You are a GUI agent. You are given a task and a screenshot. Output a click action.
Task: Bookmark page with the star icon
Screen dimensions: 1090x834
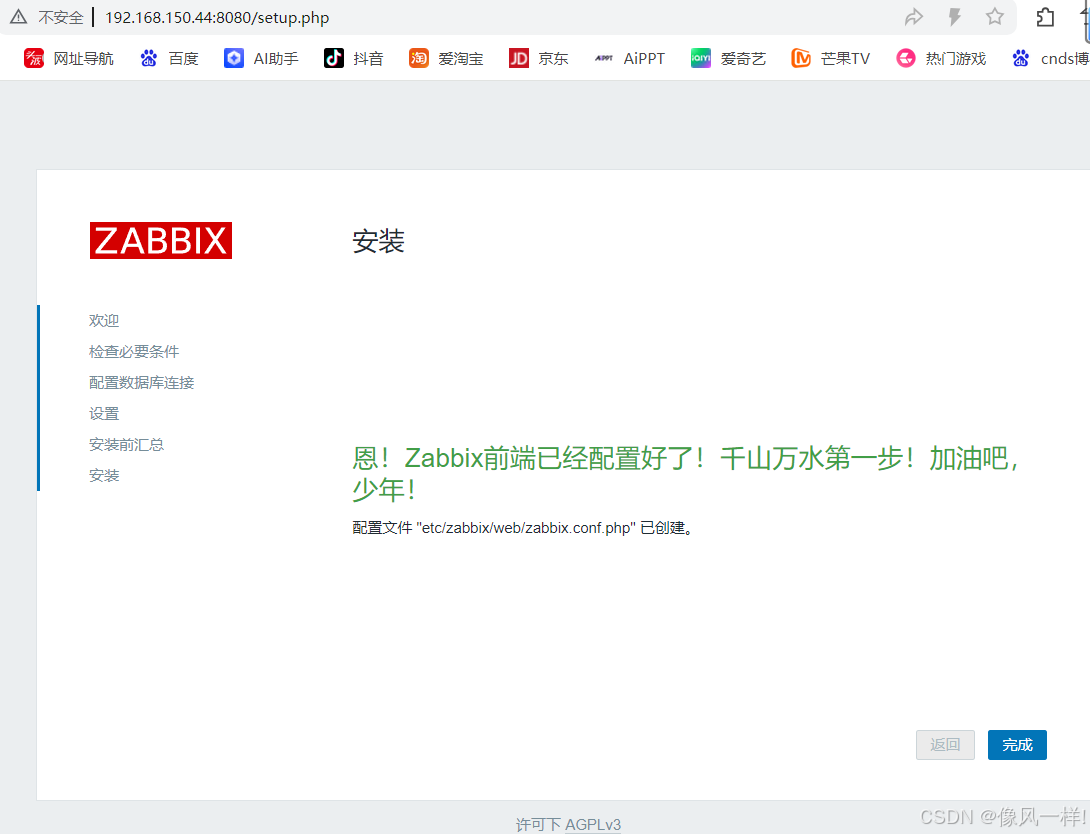point(995,16)
